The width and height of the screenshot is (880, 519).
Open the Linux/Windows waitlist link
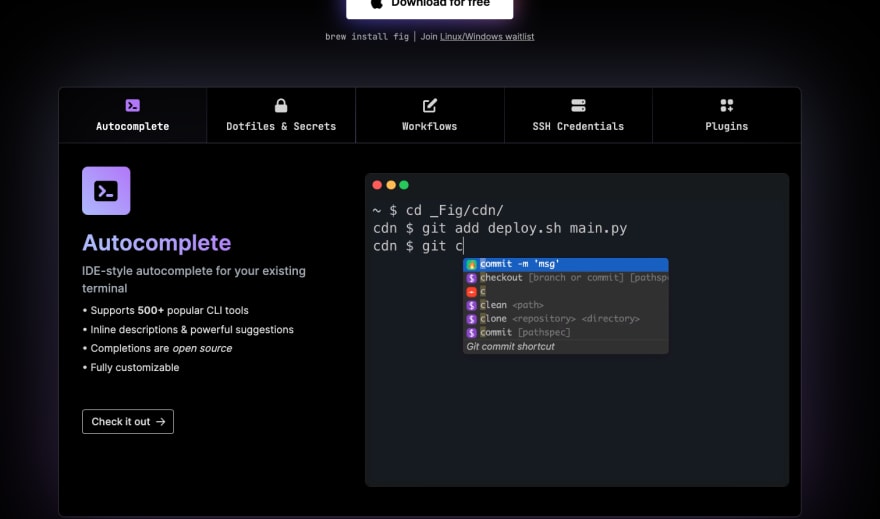coord(487,36)
